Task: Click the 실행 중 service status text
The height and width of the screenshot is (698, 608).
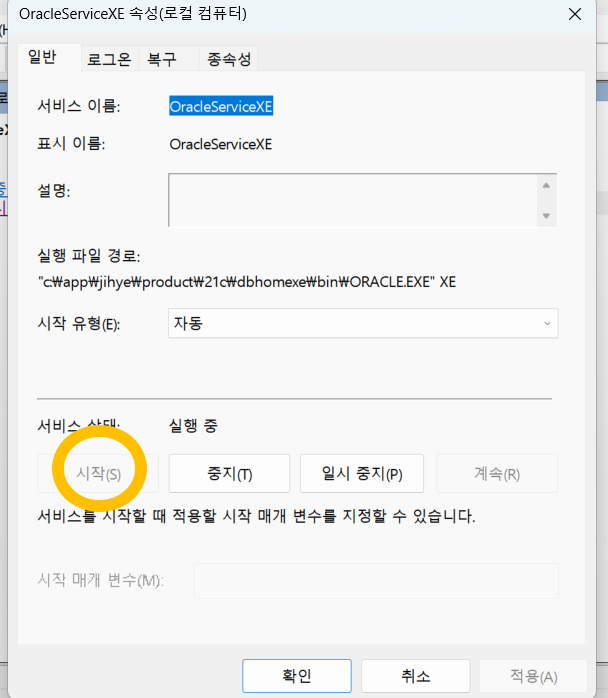Action: [x=193, y=426]
